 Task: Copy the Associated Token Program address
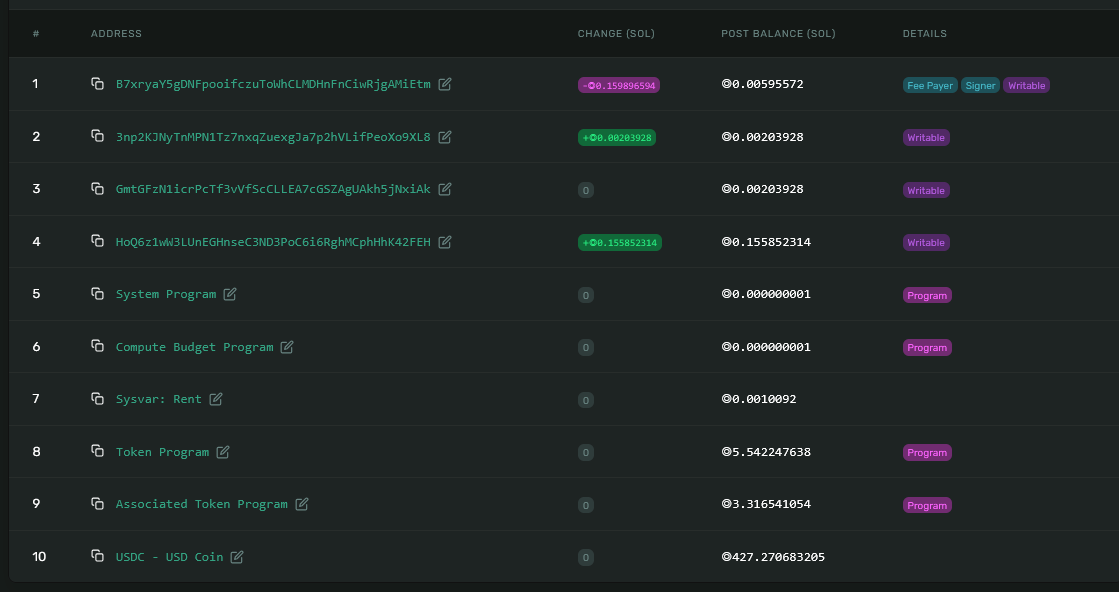point(97,504)
